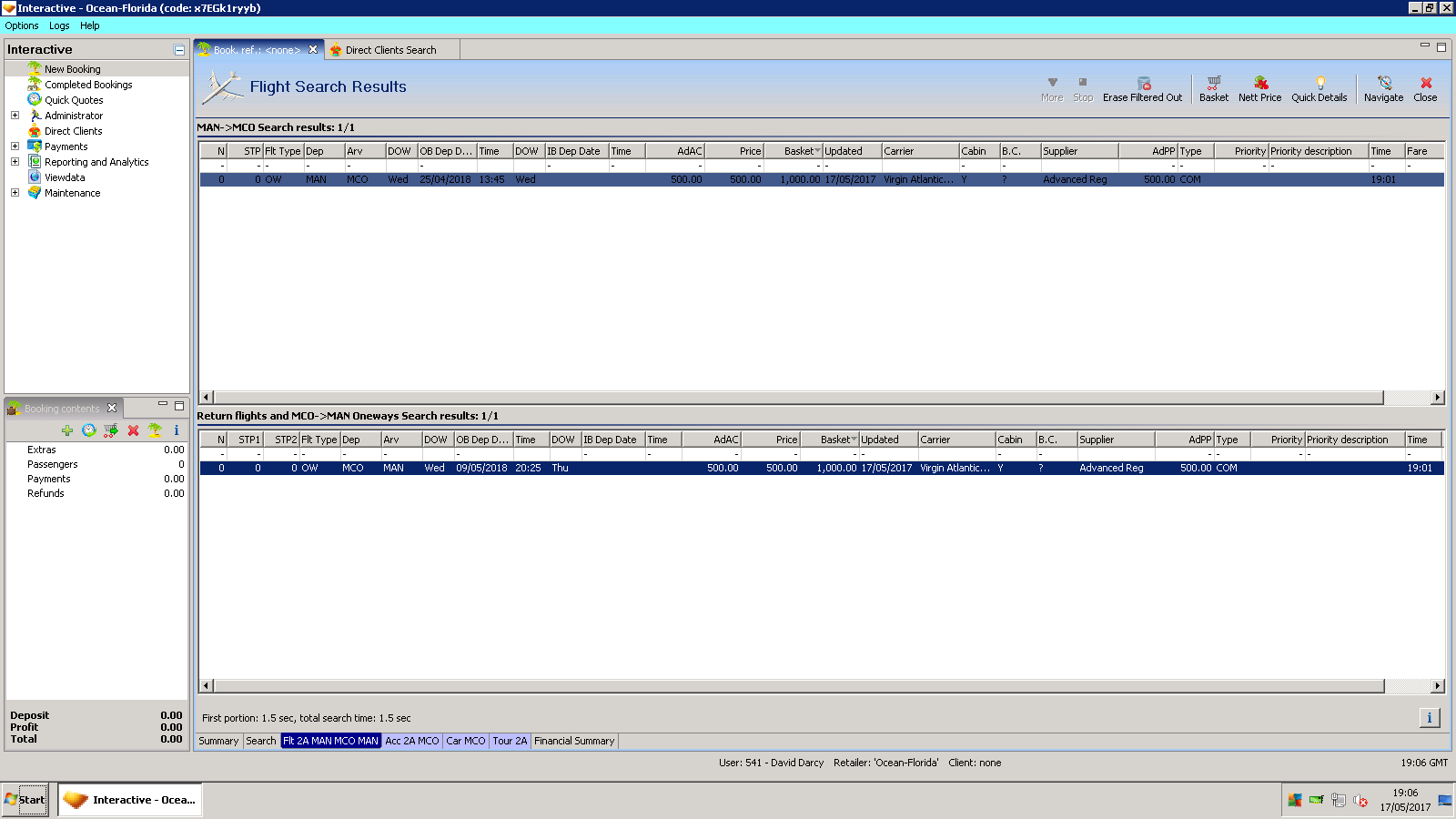Open the Help menu
Screen dimensions: 1456x819
pos(89,25)
